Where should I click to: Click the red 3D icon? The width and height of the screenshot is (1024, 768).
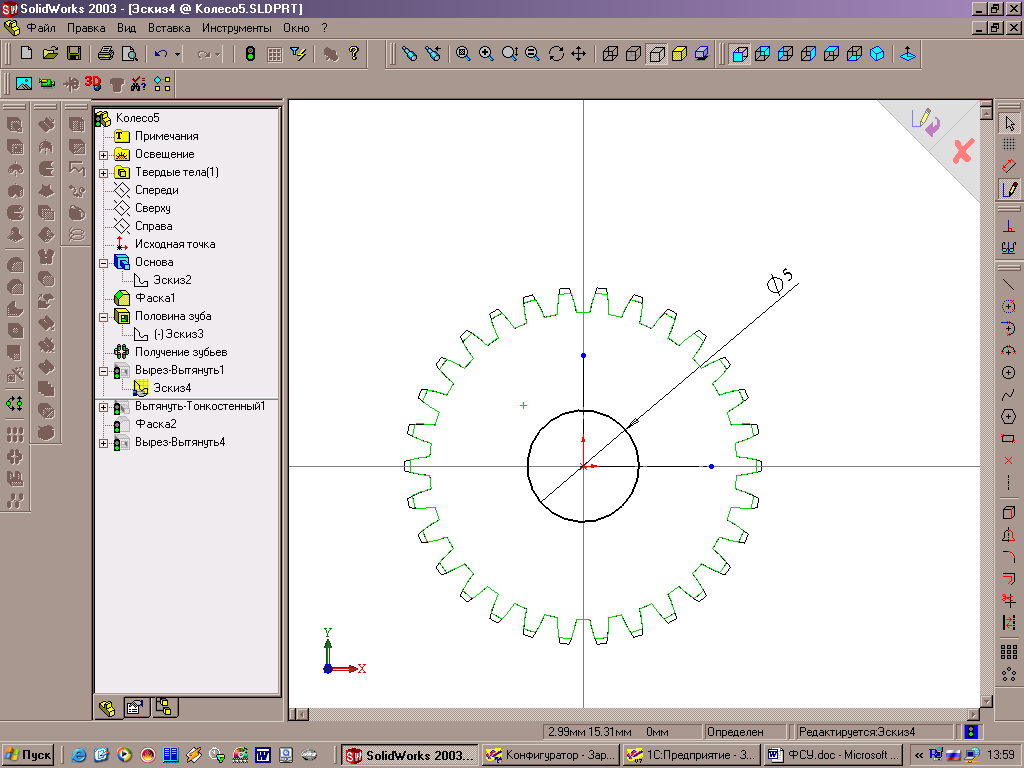pyautogui.click(x=93, y=84)
